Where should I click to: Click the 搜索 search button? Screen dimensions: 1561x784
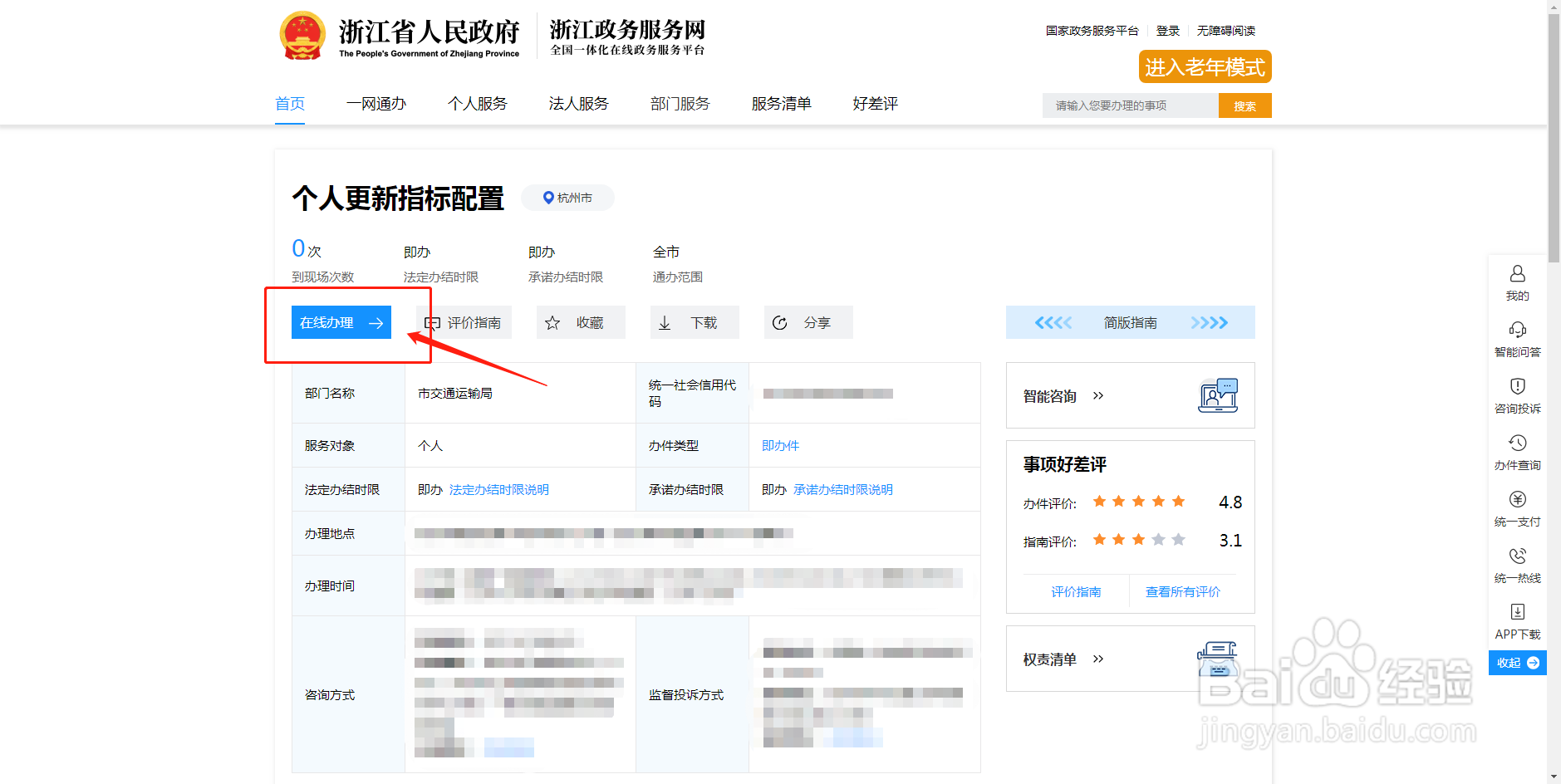pyautogui.click(x=1244, y=105)
